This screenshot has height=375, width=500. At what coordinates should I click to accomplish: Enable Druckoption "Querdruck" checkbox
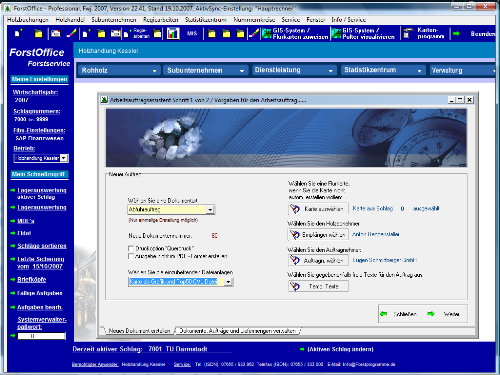[131, 248]
